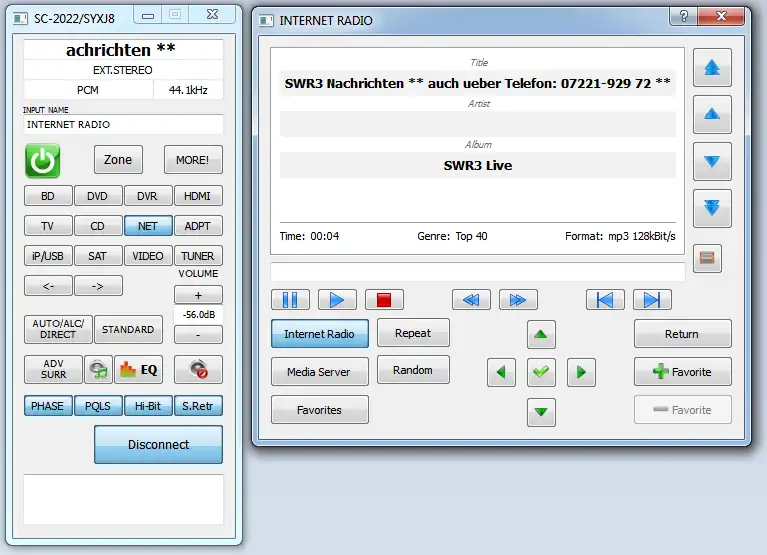The height and width of the screenshot is (555, 767).
Task: Decrease volume with minus button
Action: pos(198,335)
